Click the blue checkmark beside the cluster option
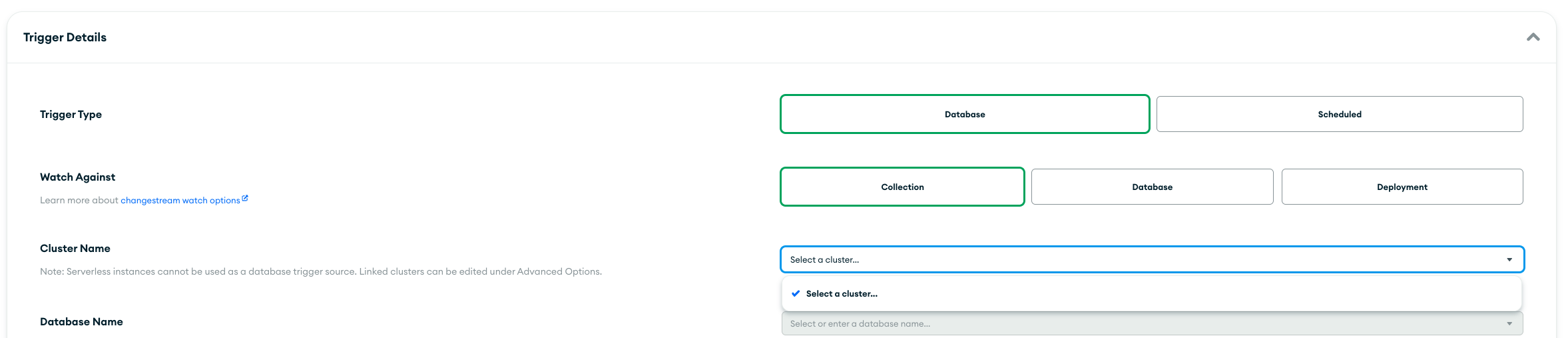The height and width of the screenshot is (338, 1568). pyautogui.click(x=796, y=293)
